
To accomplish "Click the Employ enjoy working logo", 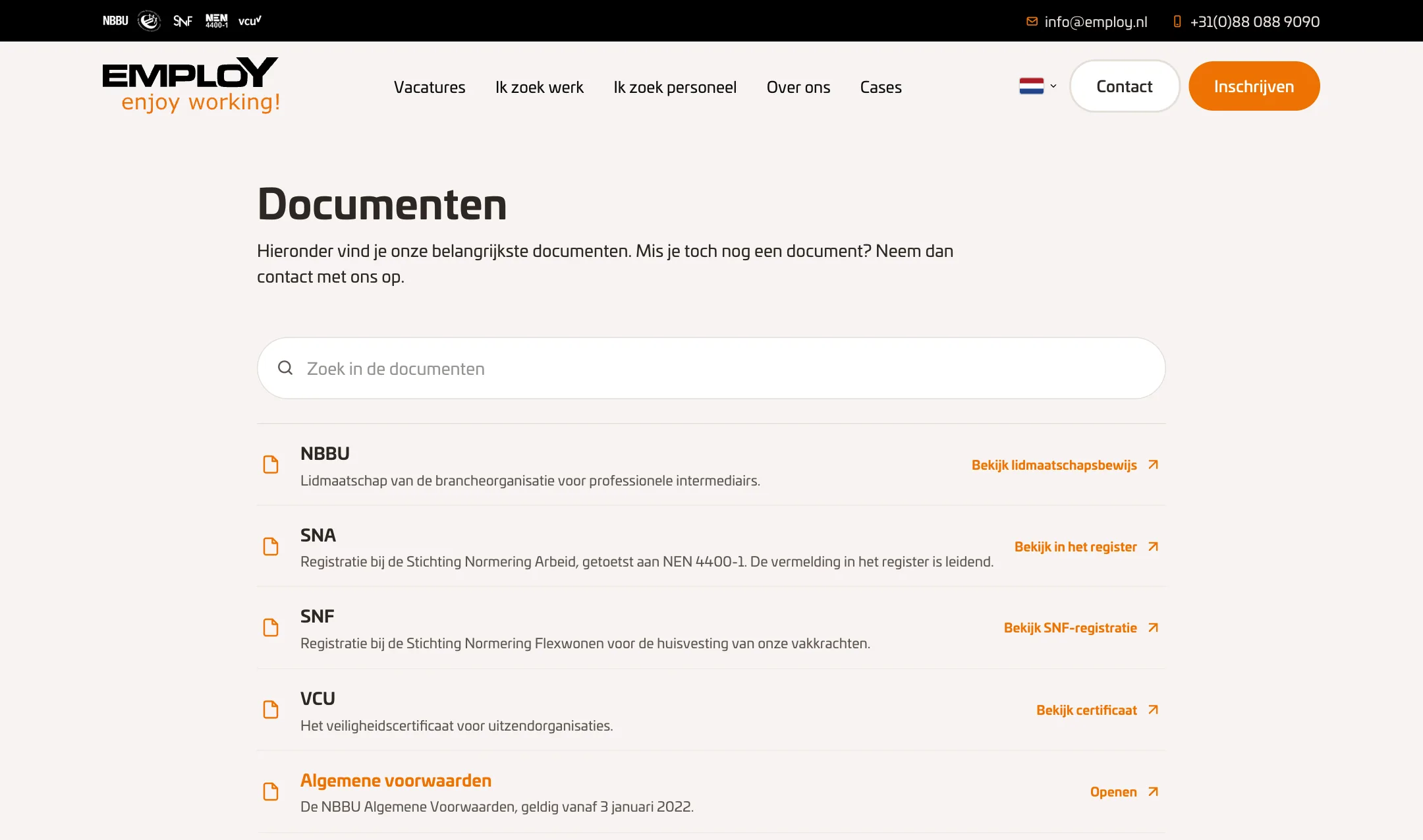I will 191,85.
